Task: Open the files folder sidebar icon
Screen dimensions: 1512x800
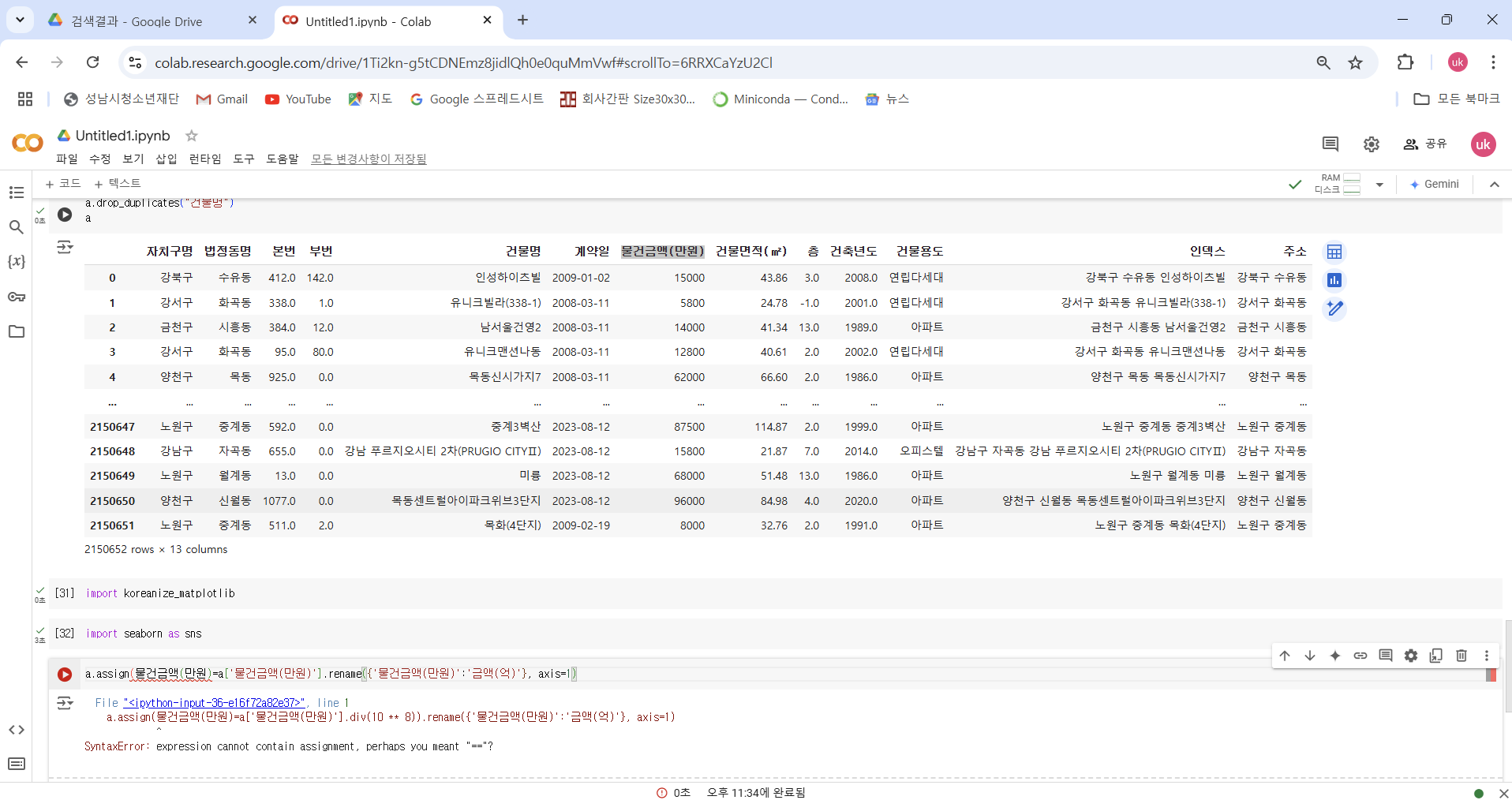Action: [x=17, y=331]
